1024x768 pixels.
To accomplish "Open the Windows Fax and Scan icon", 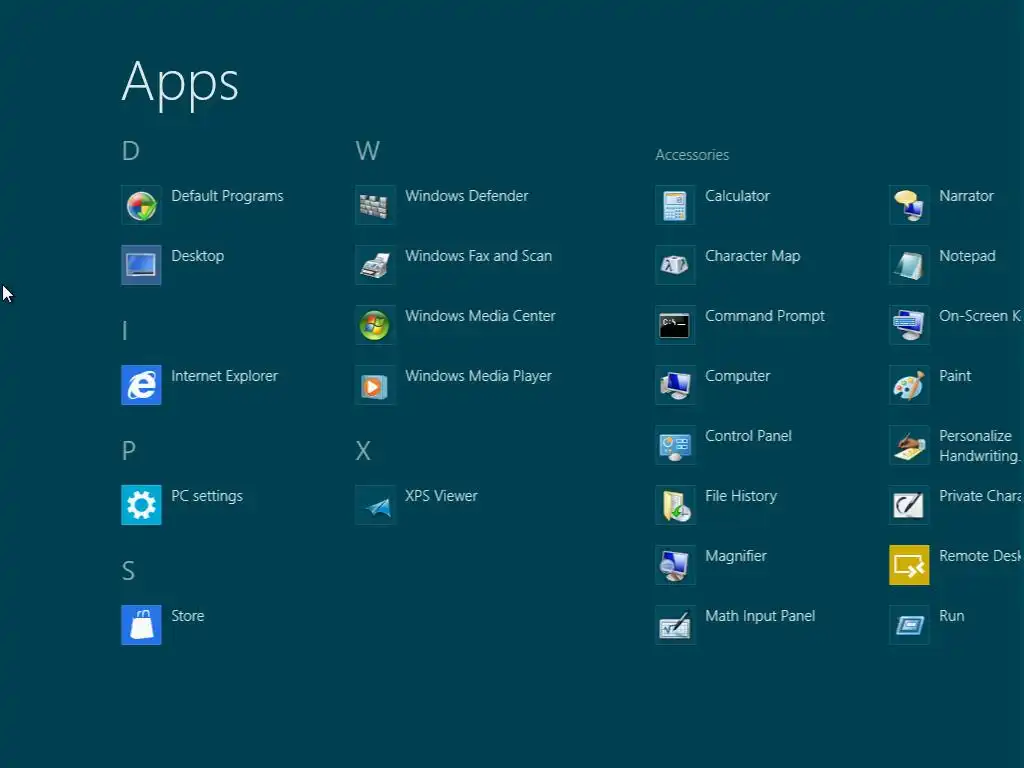I will click(375, 265).
